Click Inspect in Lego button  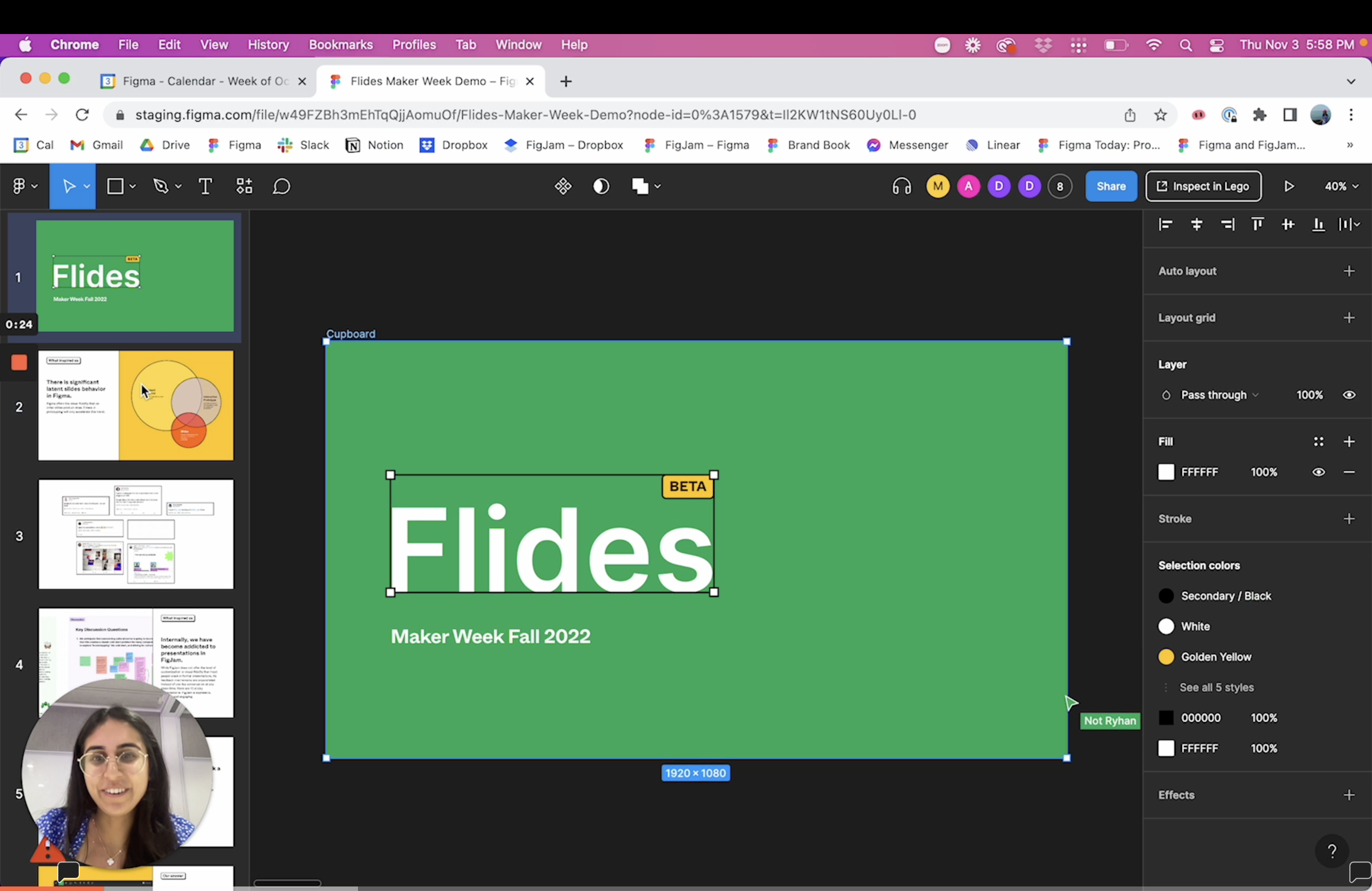coord(1203,186)
